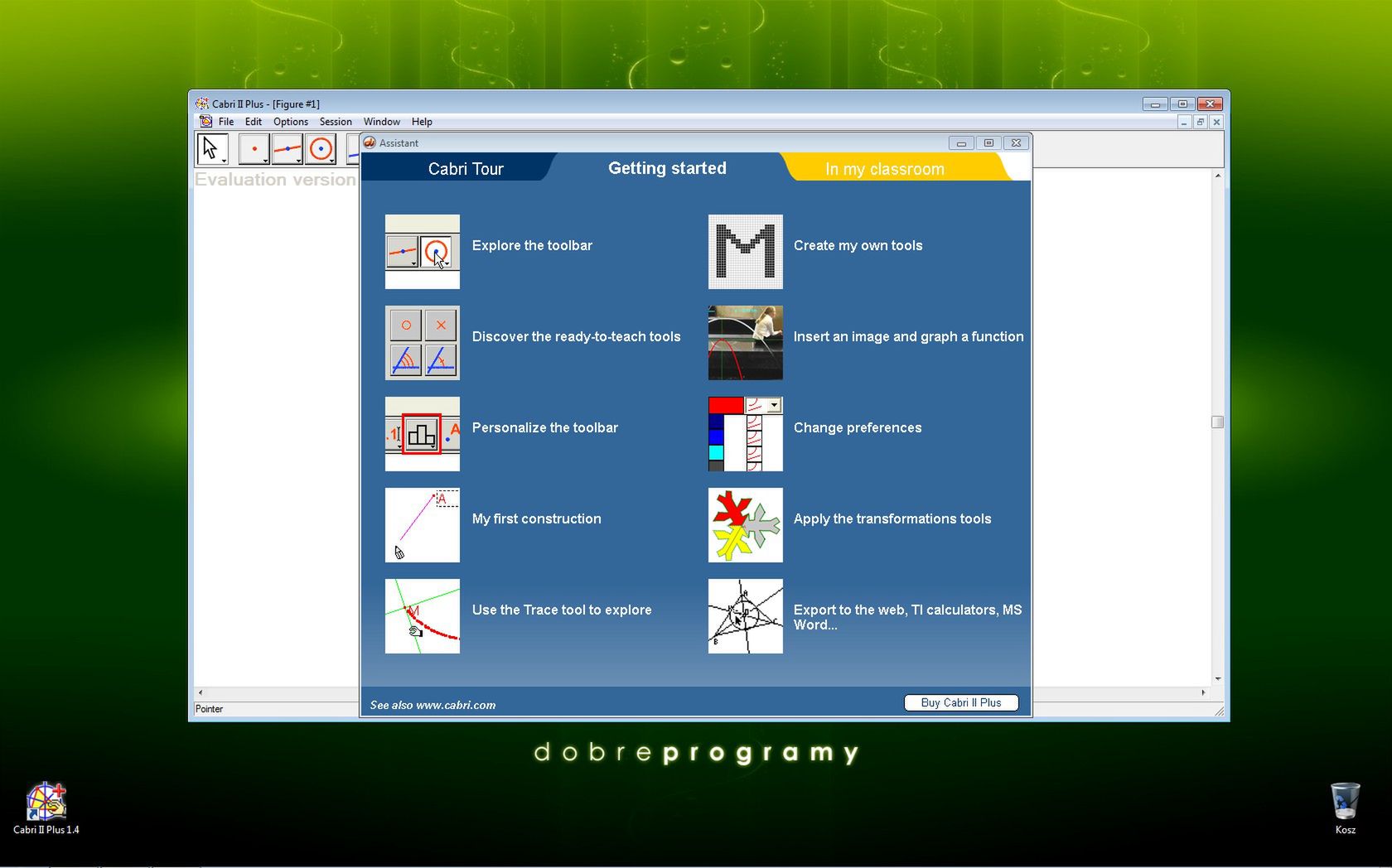Click My first construction text
This screenshot has height=868, width=1392.
(x=537, y=519)
